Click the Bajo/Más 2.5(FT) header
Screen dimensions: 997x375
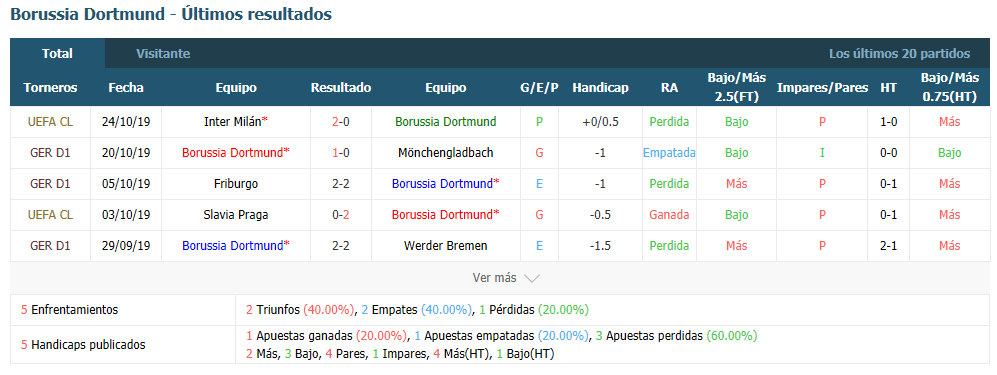click(x=736, y=88)
